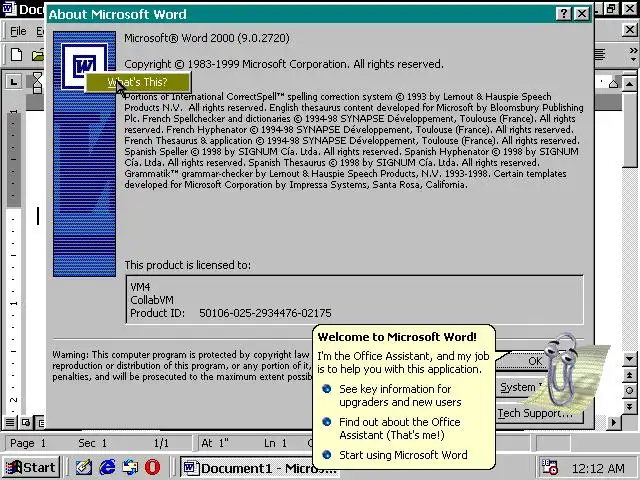Close the Word document with inner X
The width and height of the screenshot is (640, 480).
[x=629, y=29]
